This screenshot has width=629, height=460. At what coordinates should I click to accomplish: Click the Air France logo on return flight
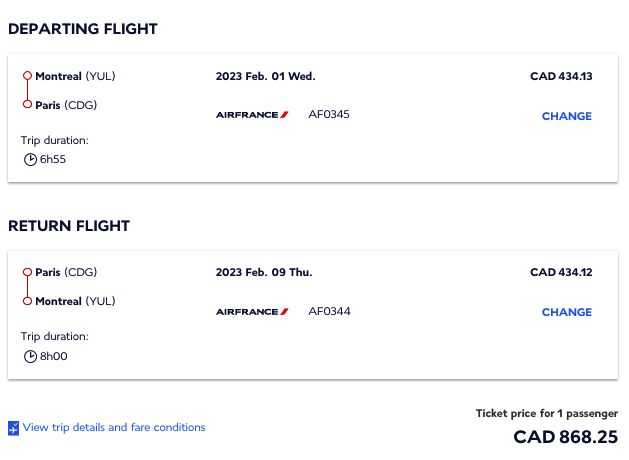pyautogui.click(x=252, y=312)
